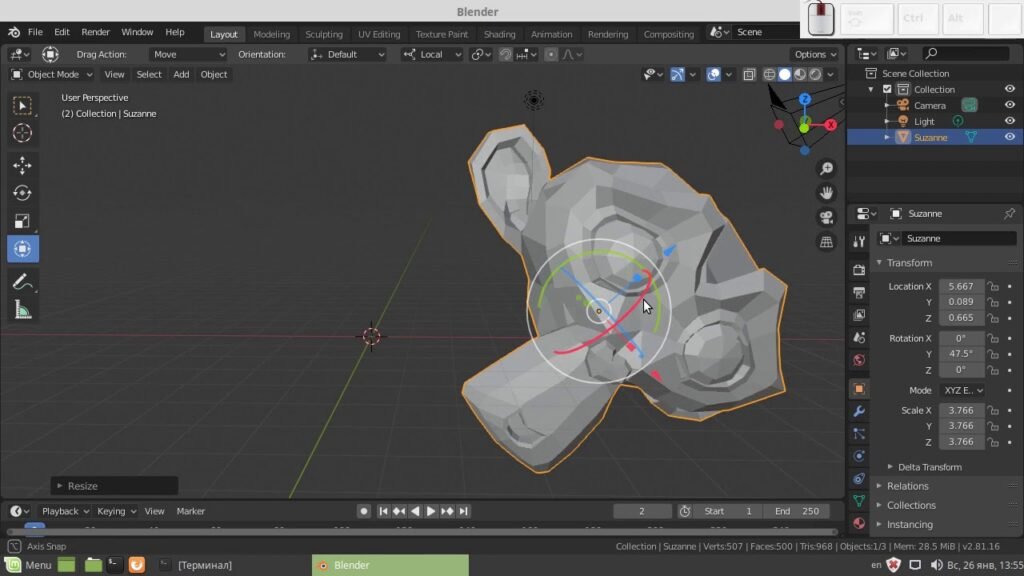The width and height of the screenshot is (1024, 576).
Task: Hide the Camera object eye icon
Action: [1010, 105]
